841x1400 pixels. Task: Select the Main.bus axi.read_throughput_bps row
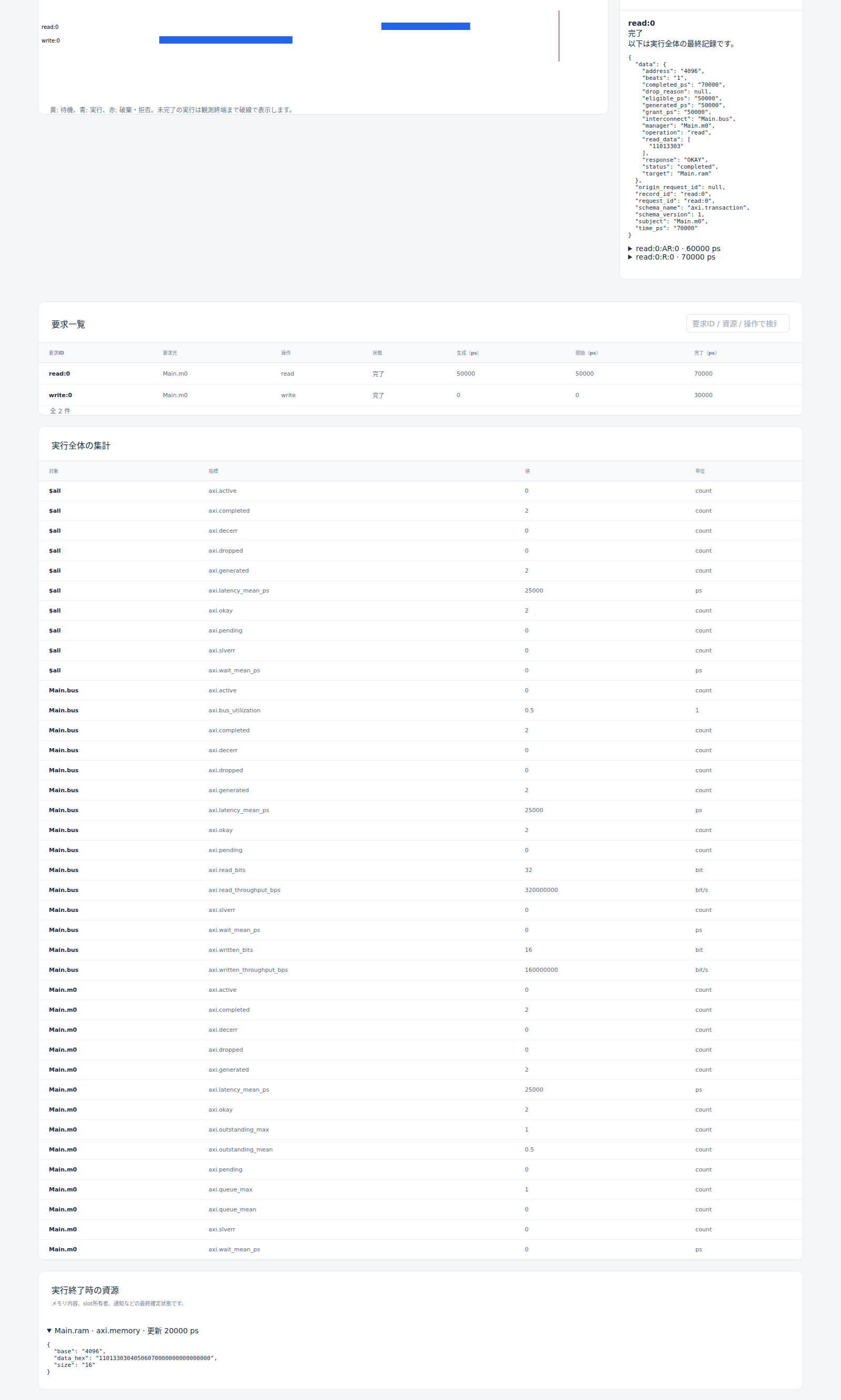click(x=420, y=890)
